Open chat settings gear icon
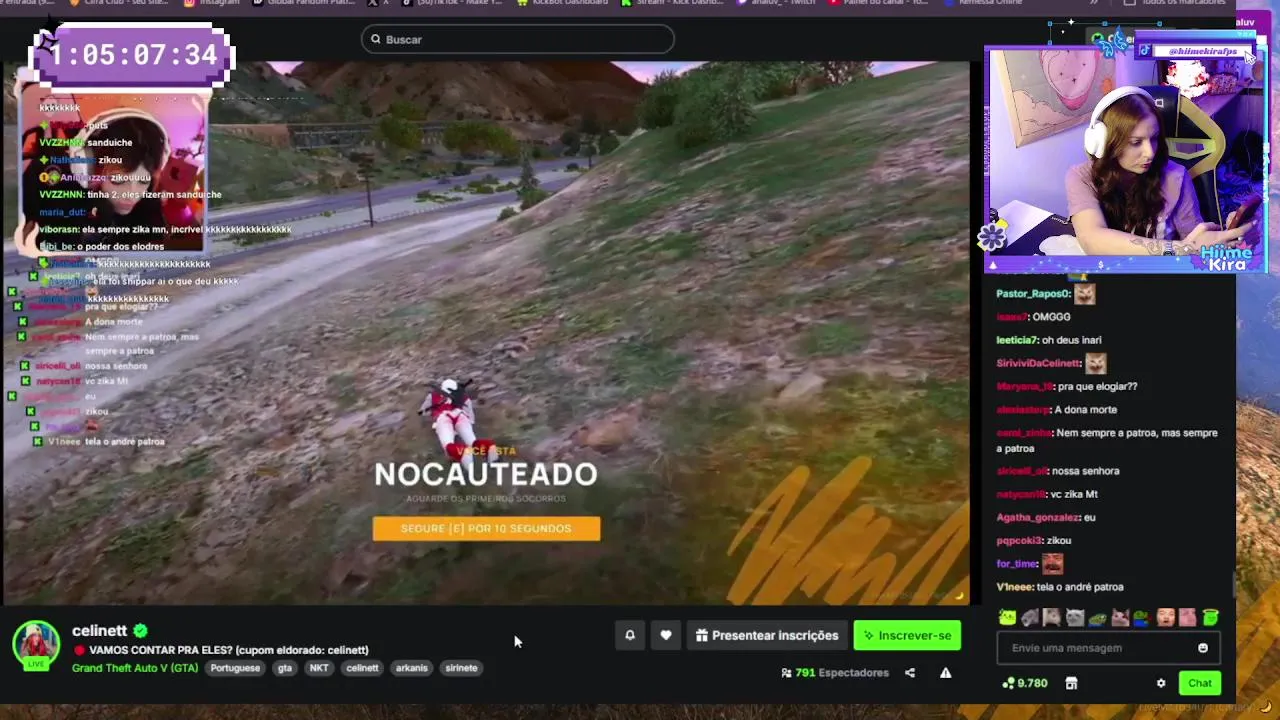This screenshot has width=1280, height=720. pos(1161,683)
